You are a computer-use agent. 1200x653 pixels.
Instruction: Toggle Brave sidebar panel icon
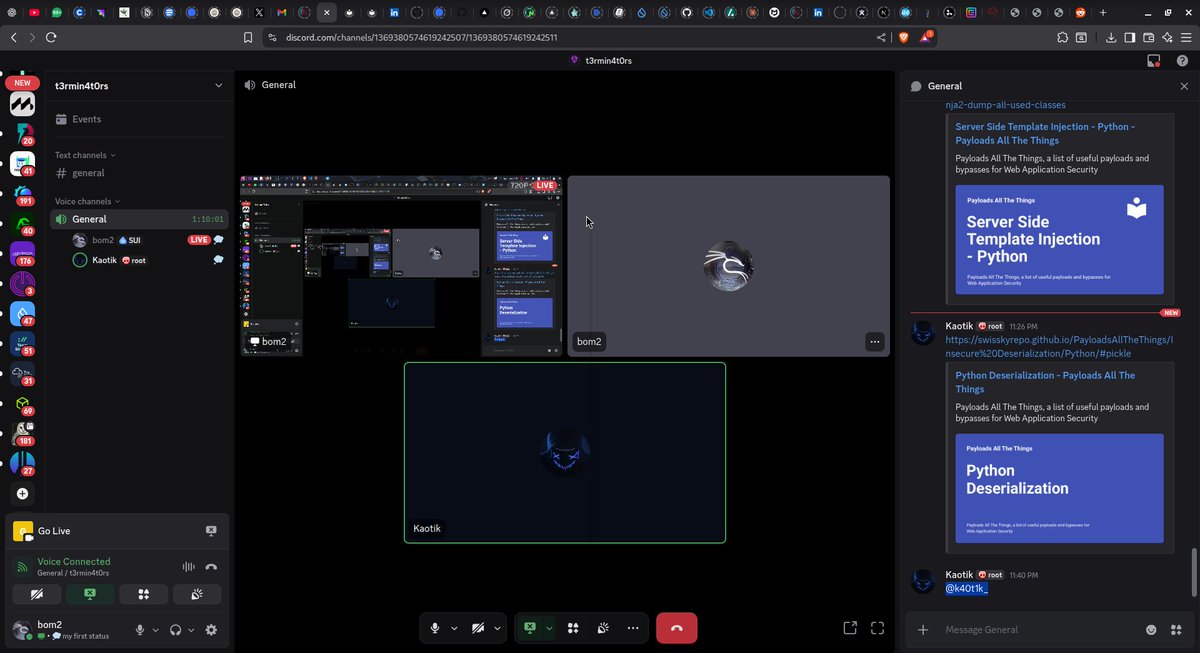click(x=1130, y=37)
